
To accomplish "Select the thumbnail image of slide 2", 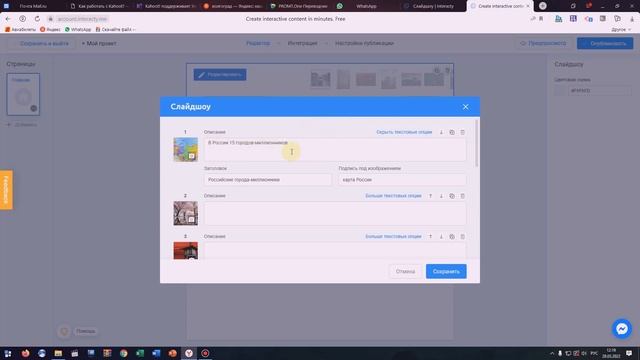I will (185, 213).
